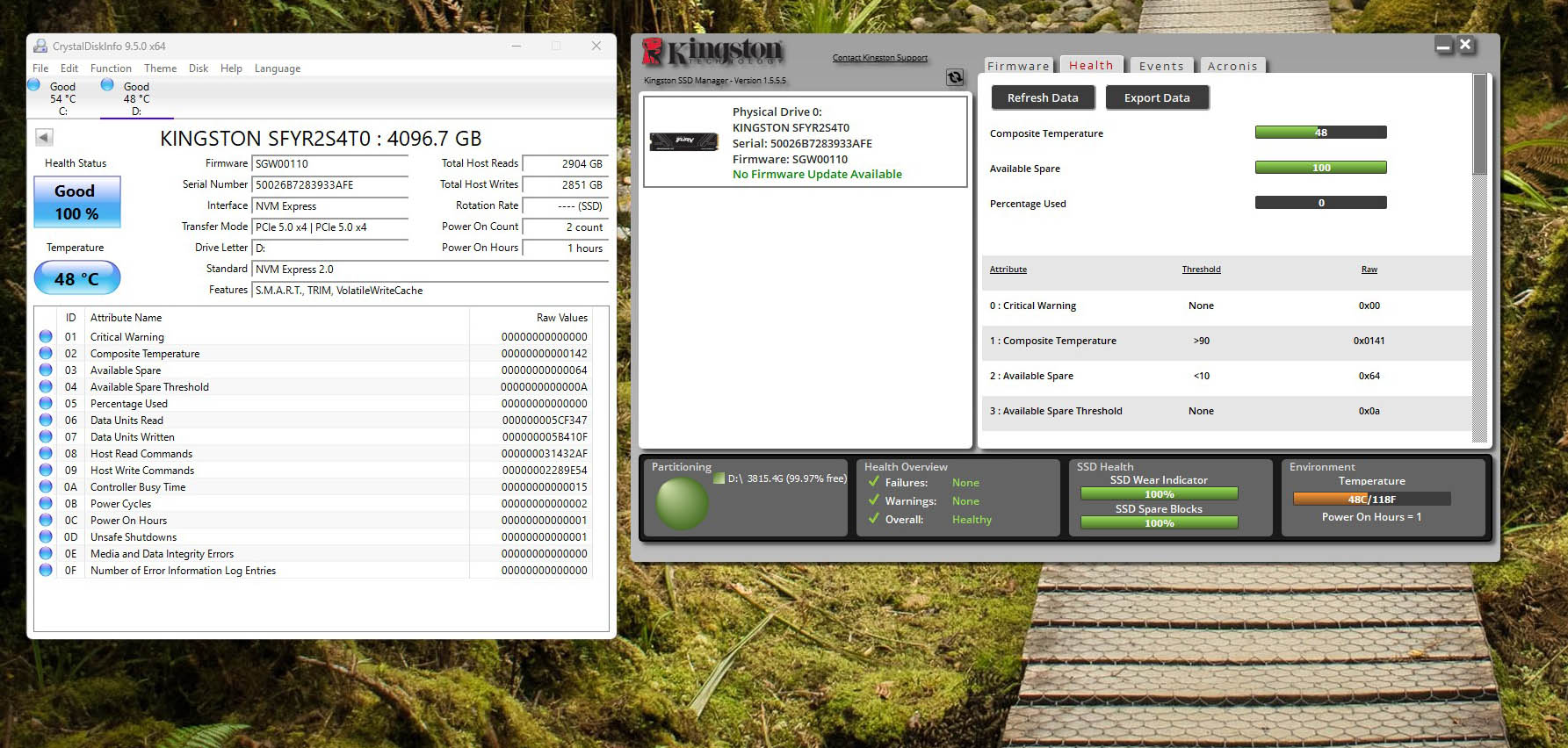Click the Failures checkmark icon
This screenshot has width=1568, height=748.
(874, 482)
